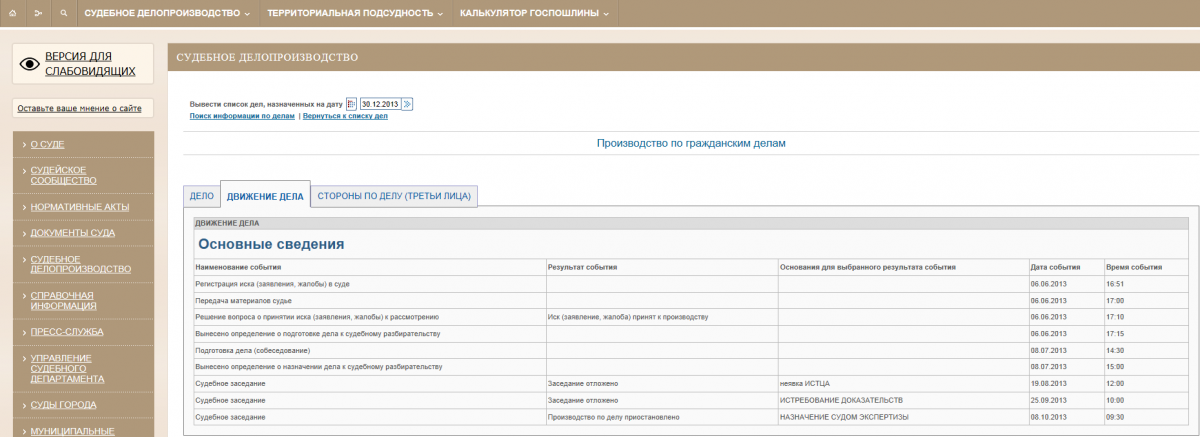Open the site map icon
This screenshot has width=1200, height=437.
point(38,14)
